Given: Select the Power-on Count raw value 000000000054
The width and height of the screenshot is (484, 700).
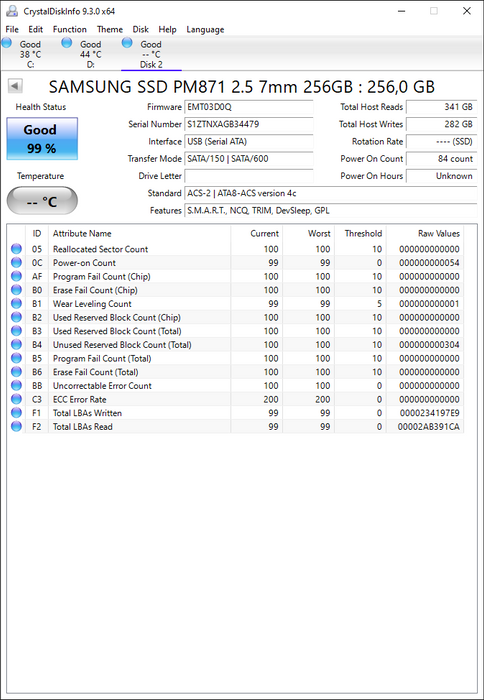Looking at the screenshot, I should [429, 263].
